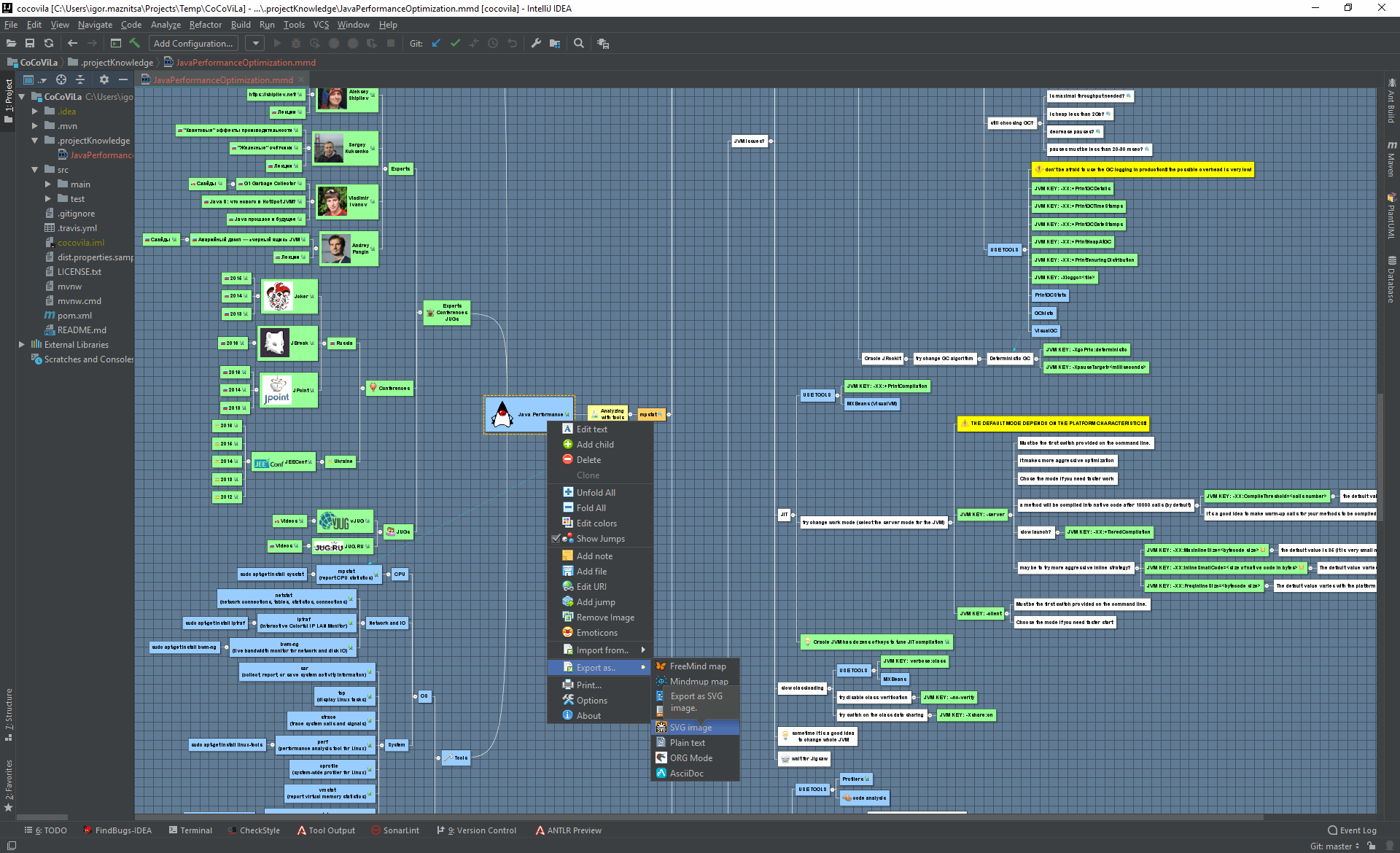Open the SonarLint tool window
The height and width of the screenshot is (853, 1400).
[395, 830]
